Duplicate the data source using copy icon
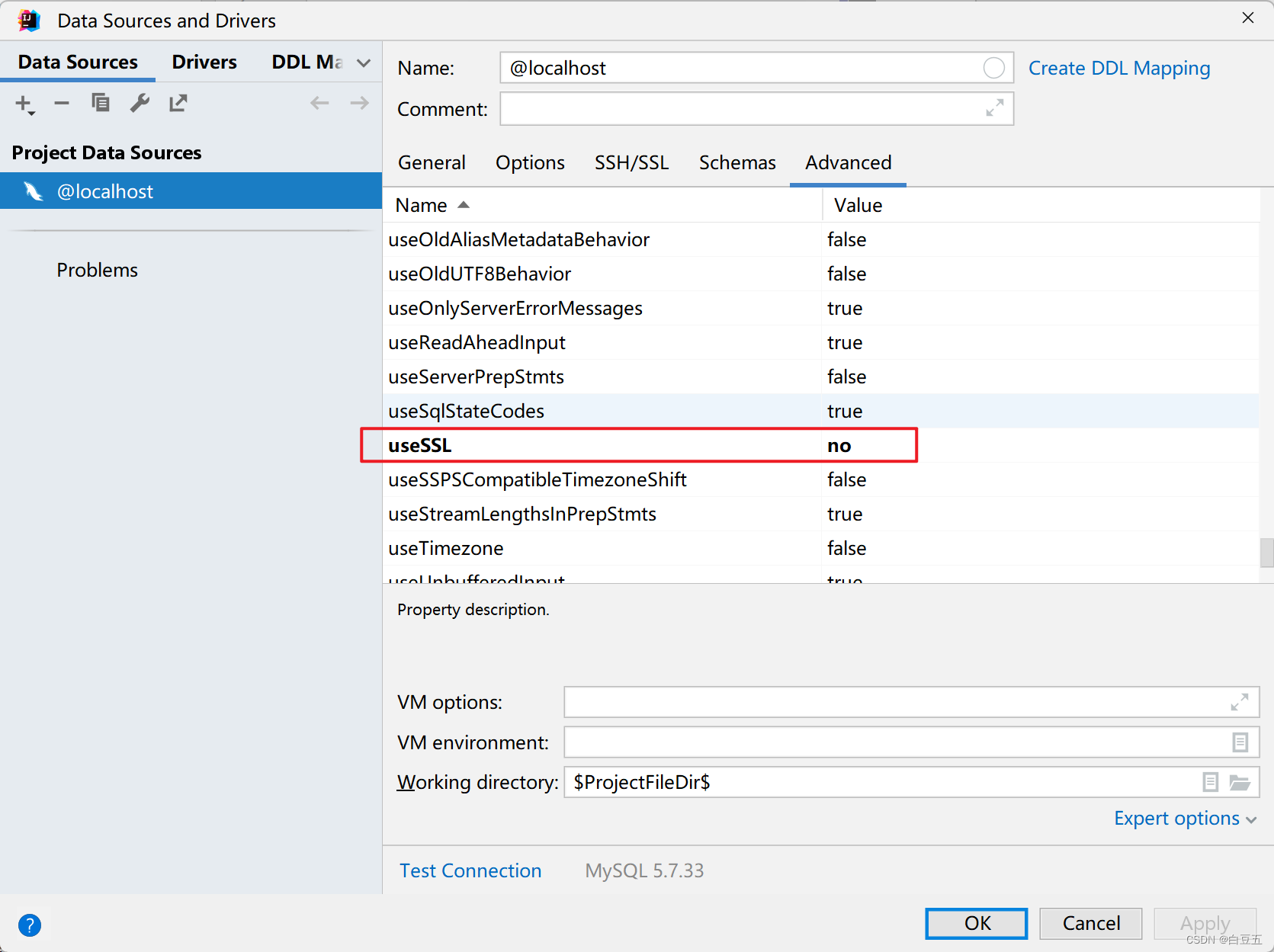The height and width of the screenshot is (952, 1274). (x=101, y=103)
